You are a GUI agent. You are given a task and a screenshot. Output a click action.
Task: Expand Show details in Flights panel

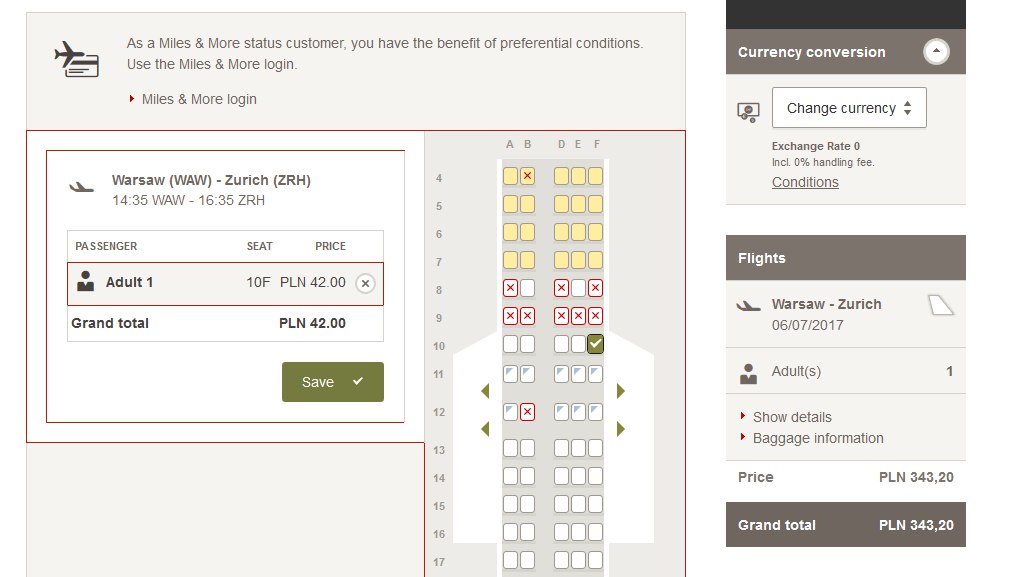tap(792, 417)
